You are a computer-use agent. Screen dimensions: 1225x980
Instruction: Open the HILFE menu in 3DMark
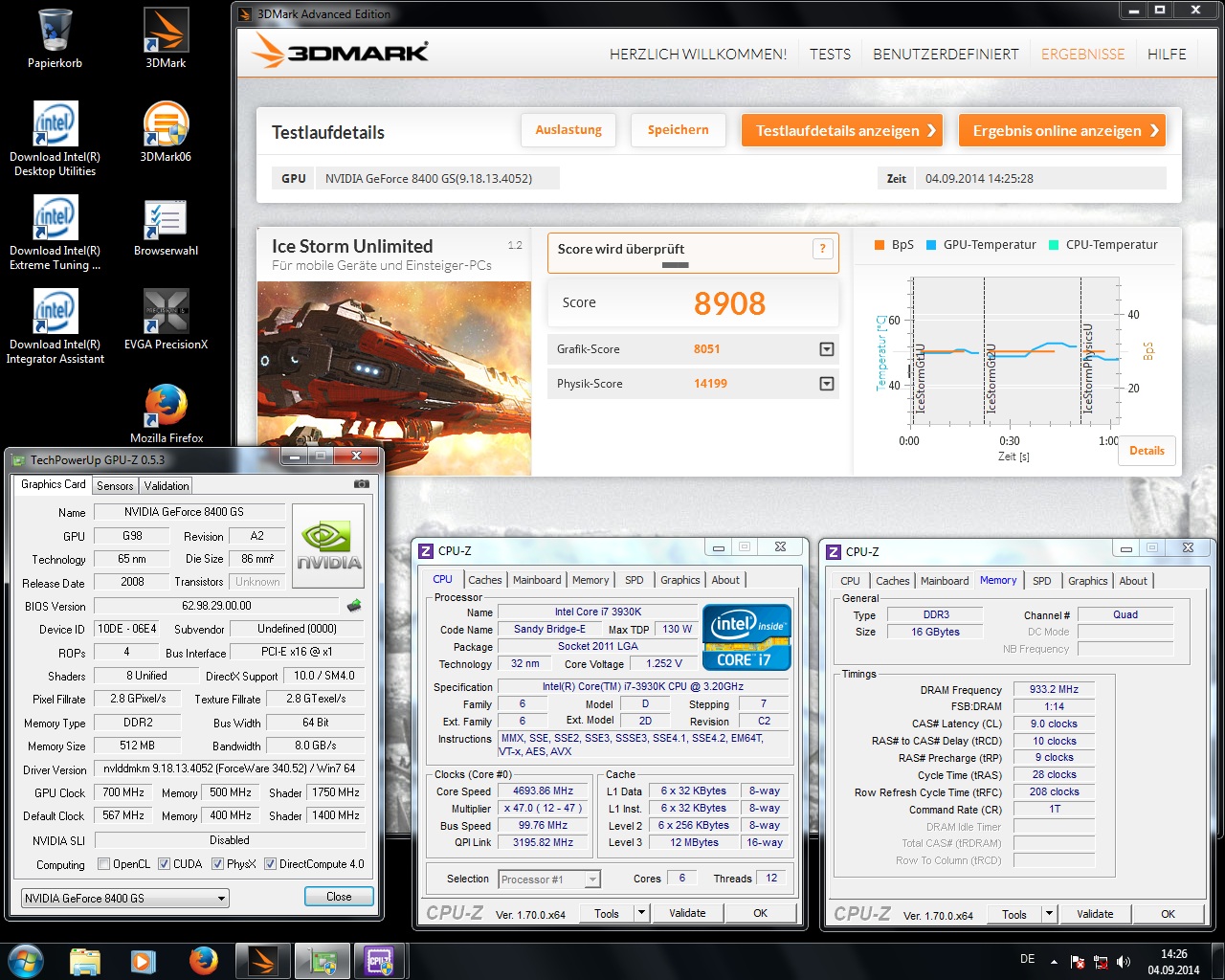tap(1167, 55)
